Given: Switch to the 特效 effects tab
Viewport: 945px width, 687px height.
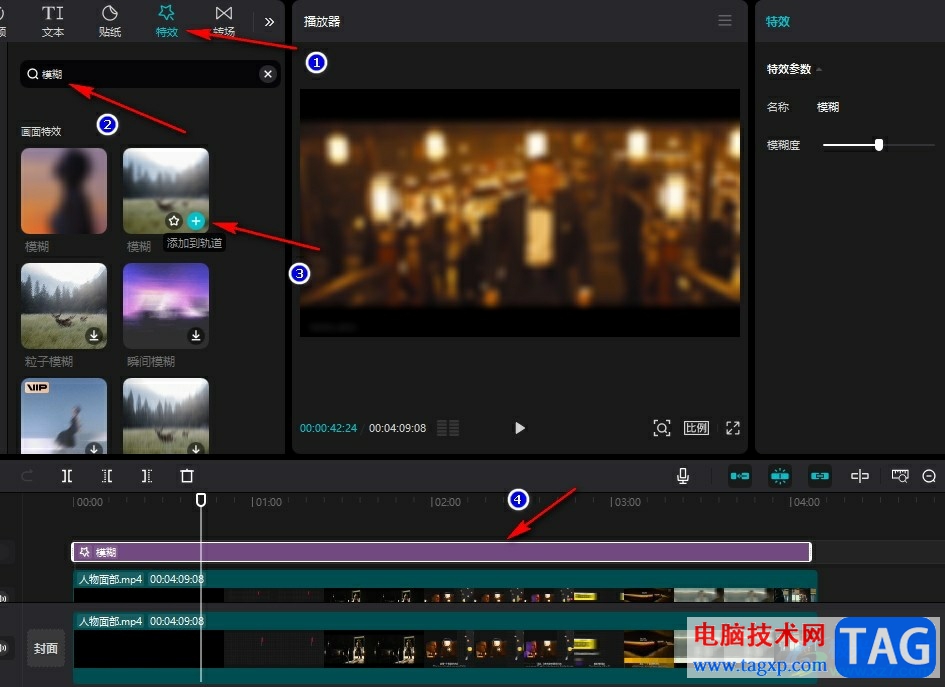Looking at the screenshot, I should (x=166, y=21).
